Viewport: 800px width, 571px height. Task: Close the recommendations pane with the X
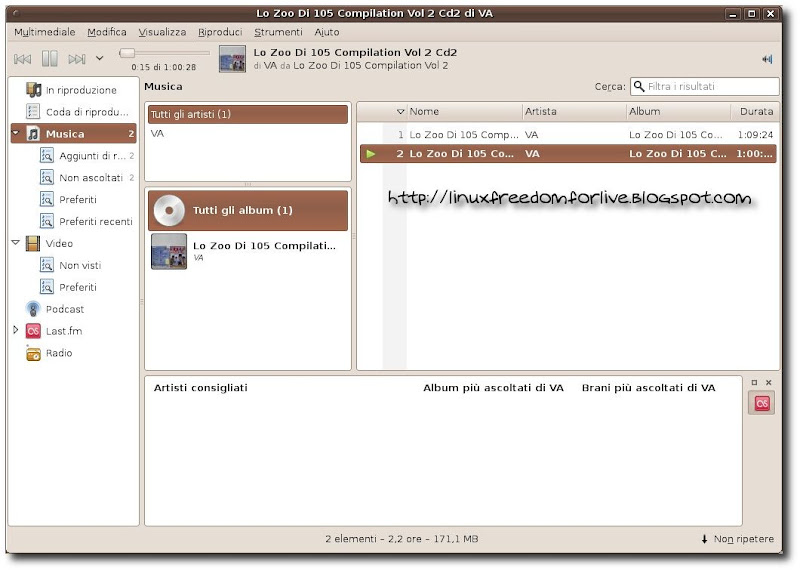769,382
